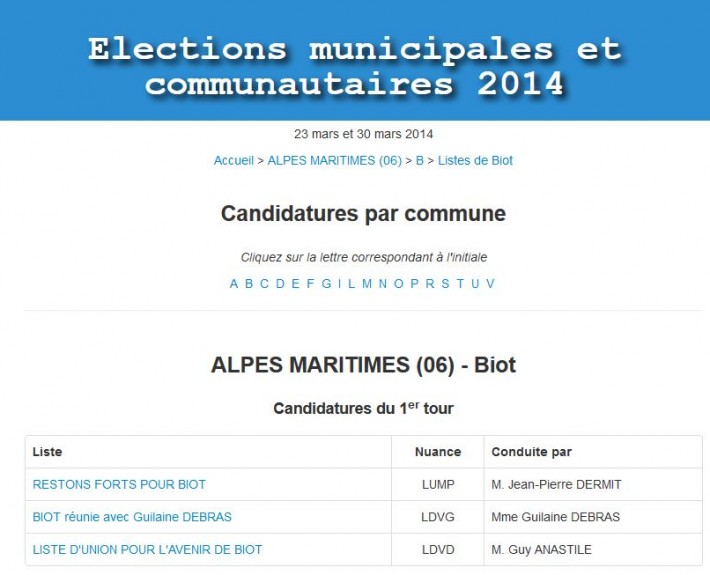Pick letter L in alphabet index
710x575 pixels.
351,283
